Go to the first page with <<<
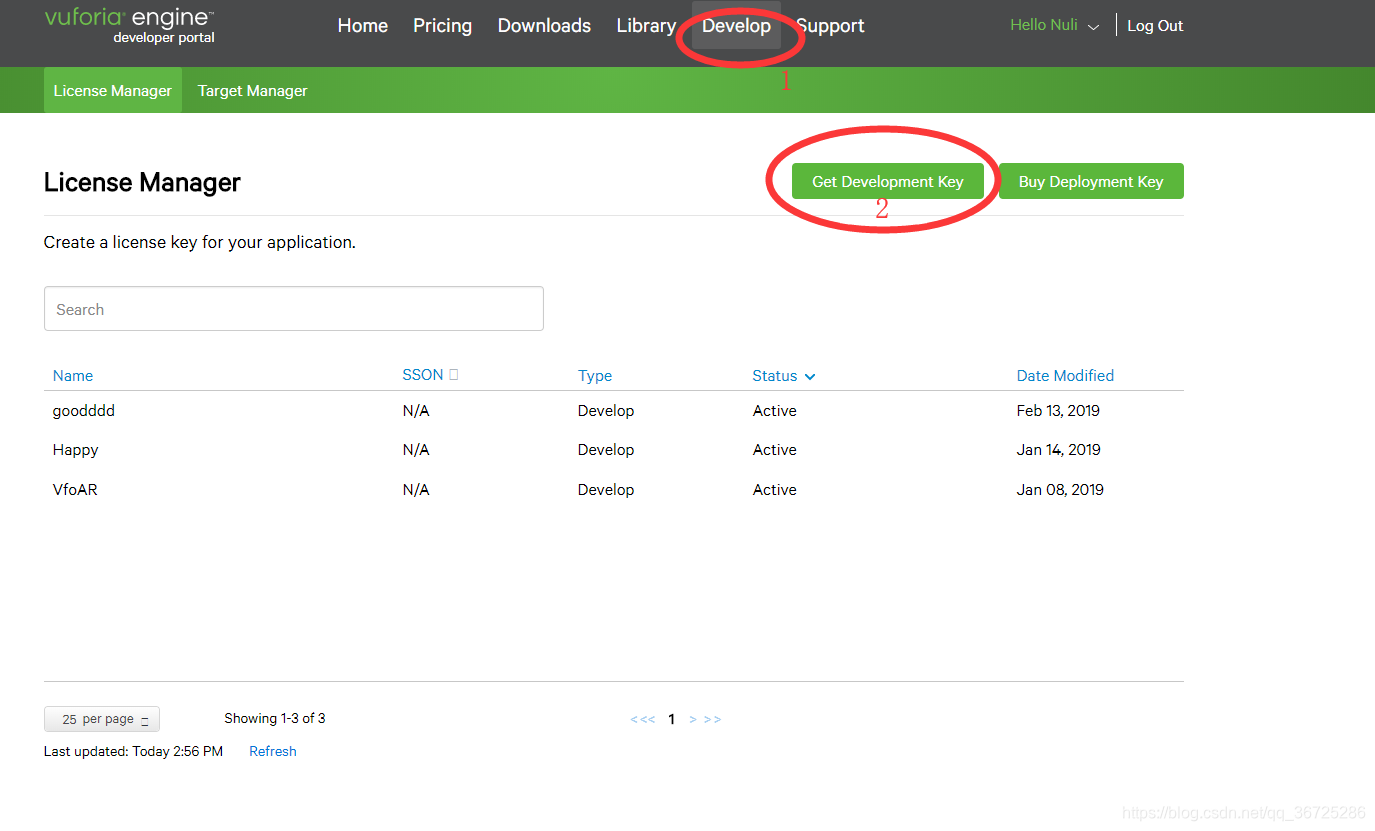 point(643,719)
